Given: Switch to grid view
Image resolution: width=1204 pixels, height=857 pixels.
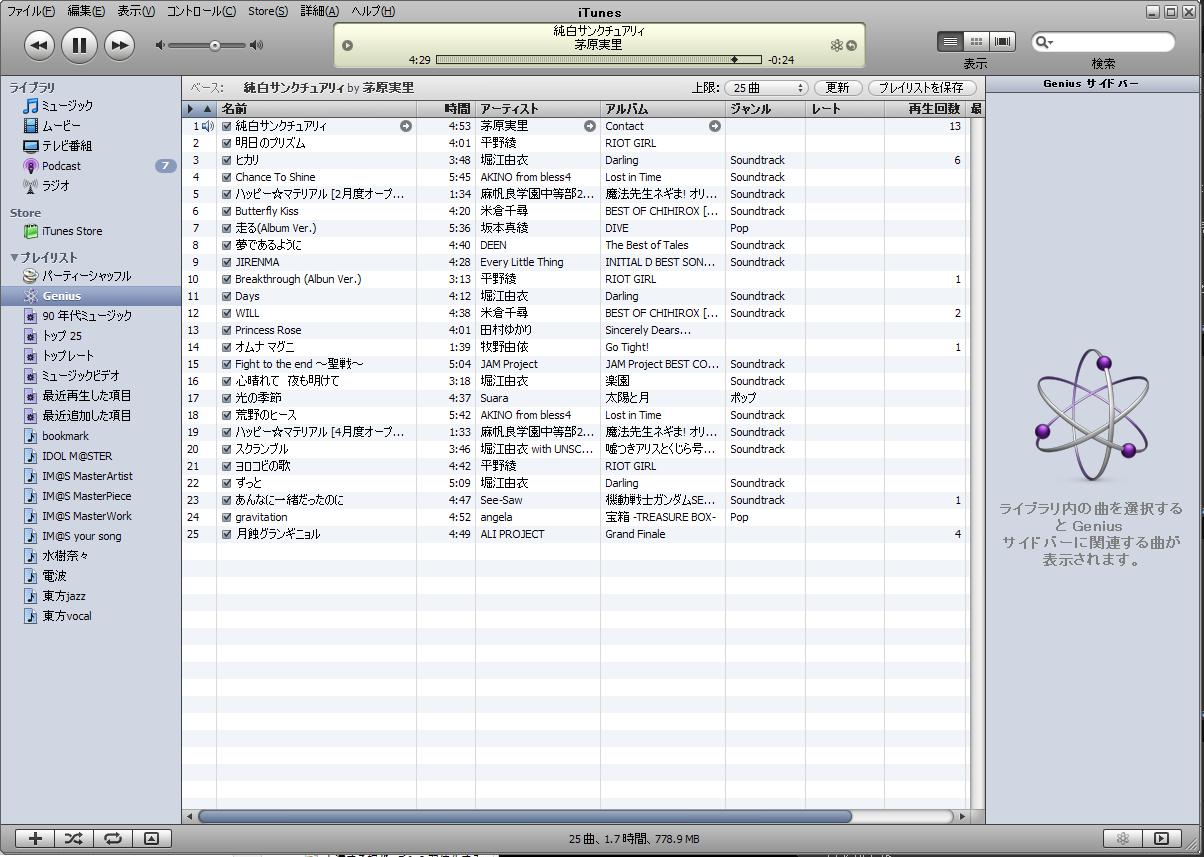Looking at the screenshot, I should tap(976, 42).
